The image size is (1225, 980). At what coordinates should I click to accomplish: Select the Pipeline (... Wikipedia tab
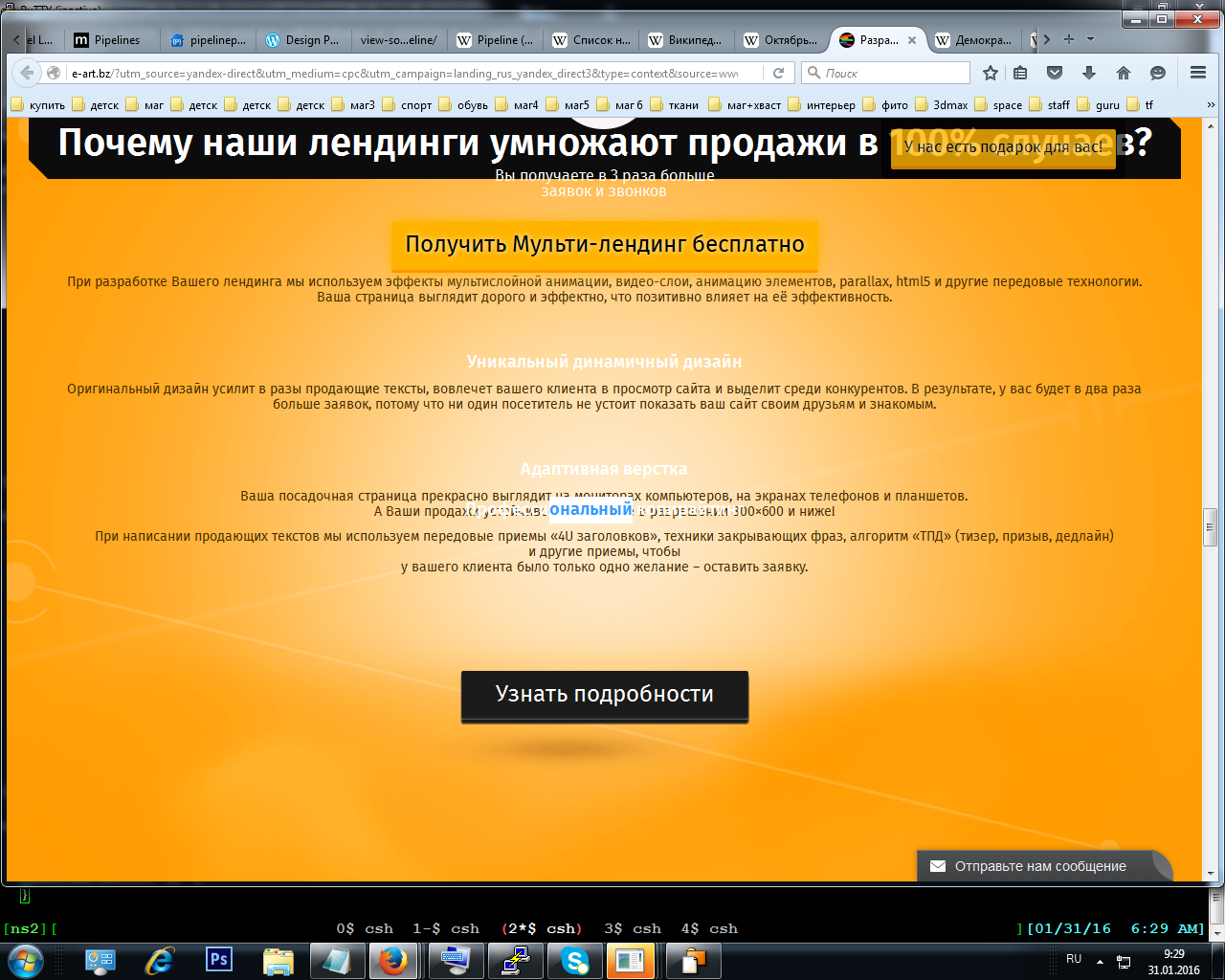pos(495,40)
